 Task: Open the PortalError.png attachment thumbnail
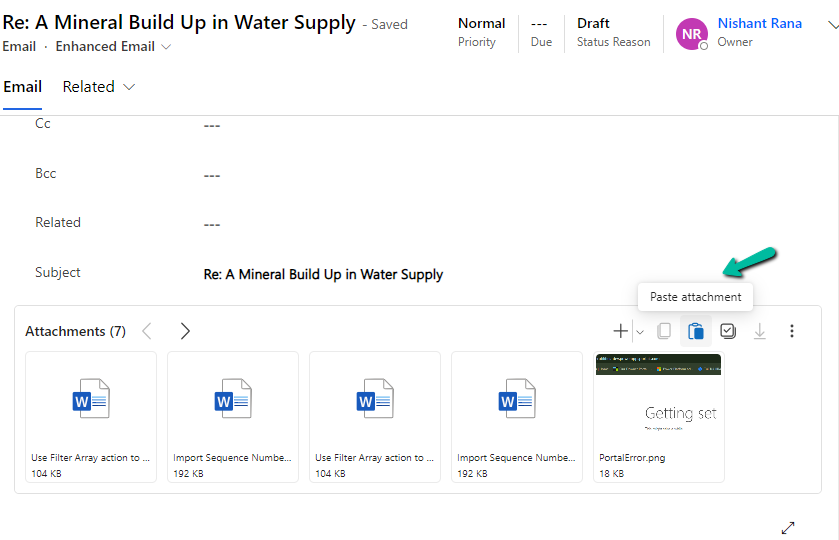[659, 417]
